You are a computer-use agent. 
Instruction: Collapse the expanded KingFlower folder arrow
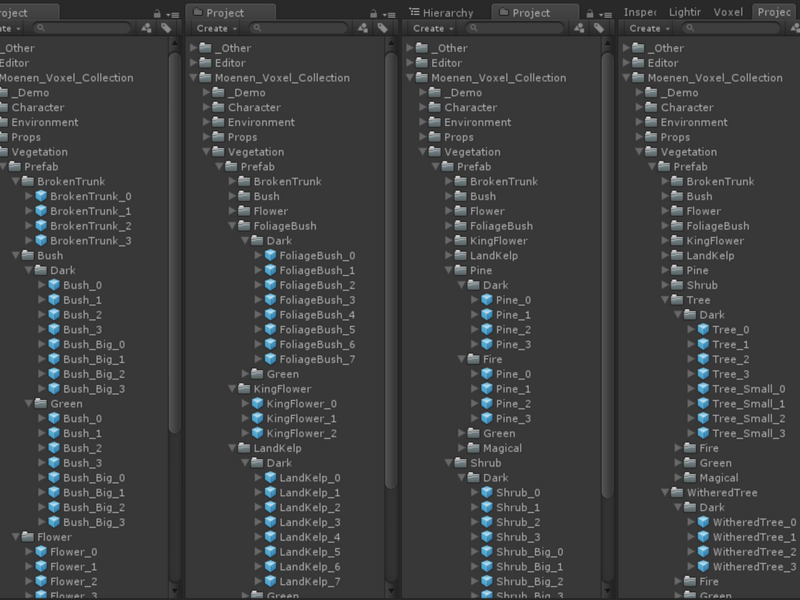tap(232, 388)
